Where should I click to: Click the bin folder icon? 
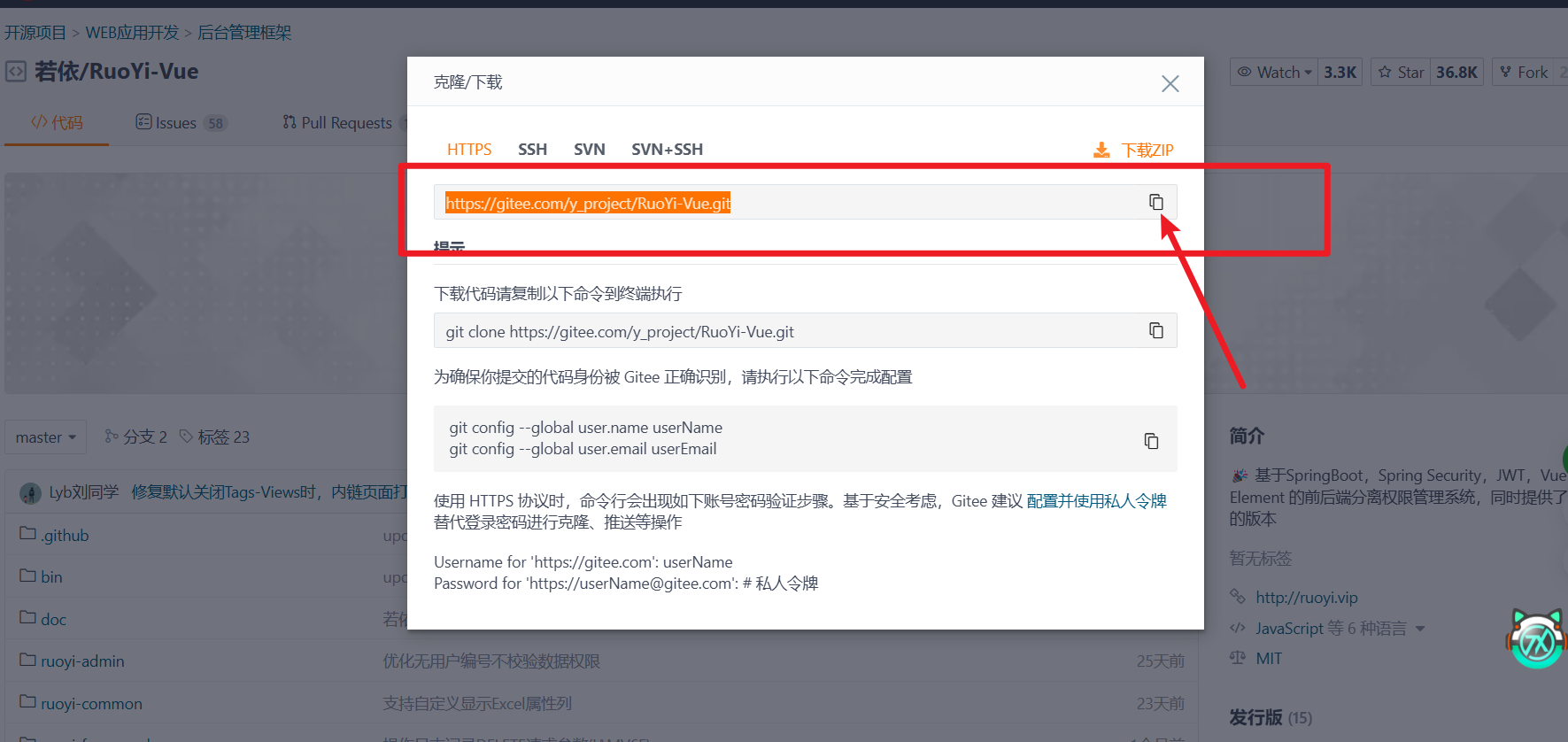pyautogui.click(x=27, y=575)
